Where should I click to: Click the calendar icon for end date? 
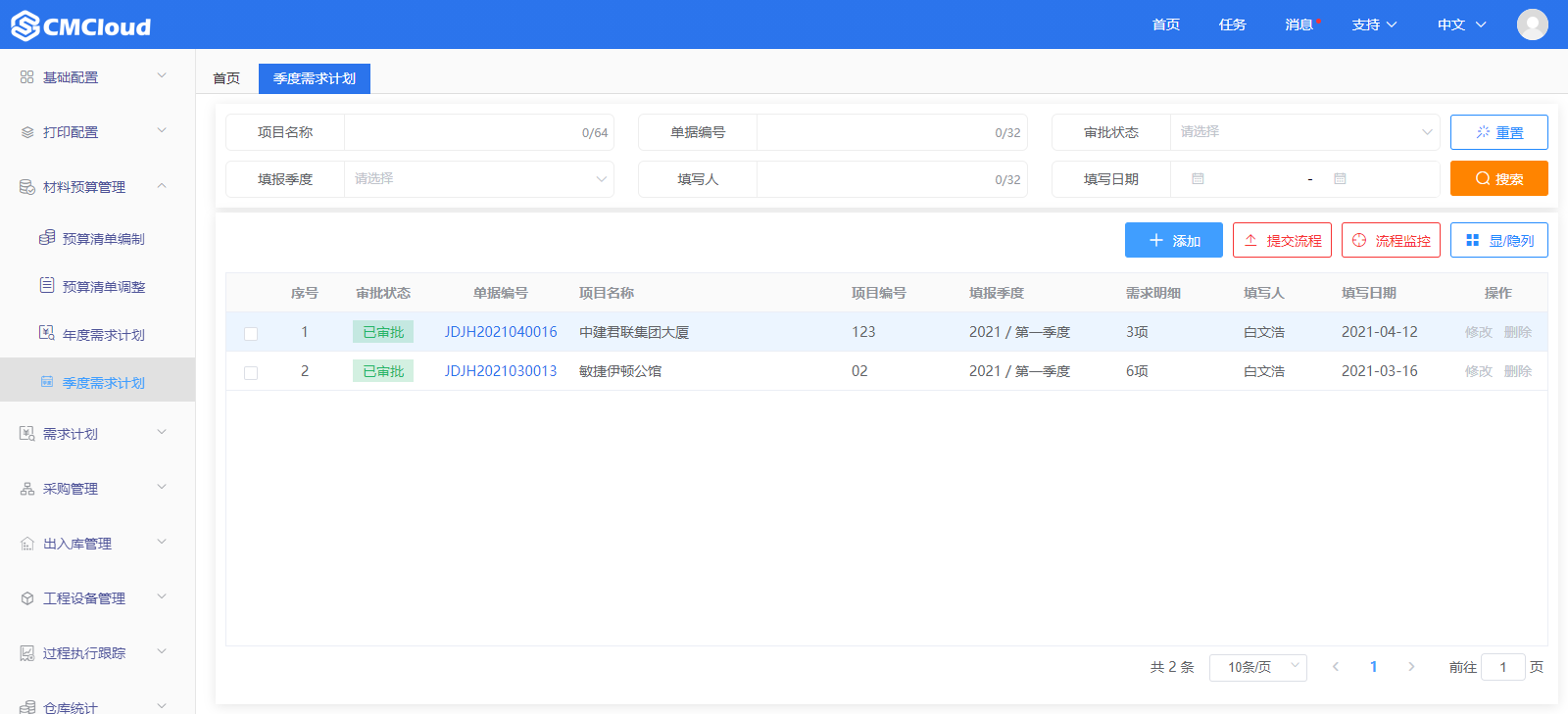click(x=1340, y=179)
